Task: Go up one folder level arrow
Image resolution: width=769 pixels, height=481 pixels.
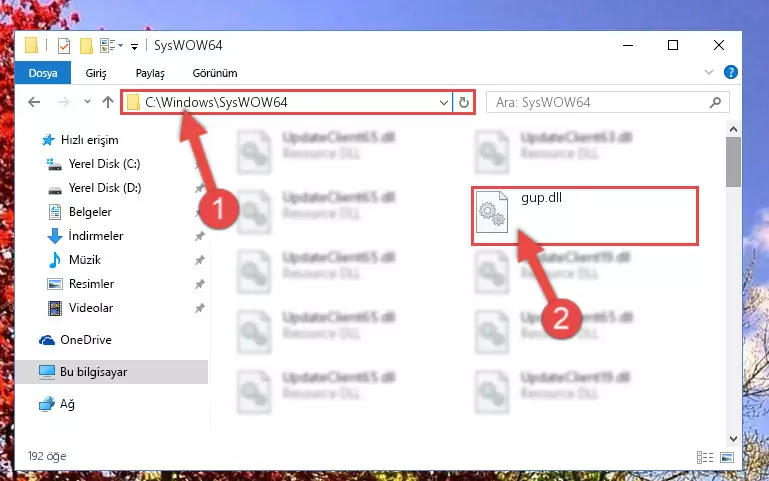Action: coord(108,102)
